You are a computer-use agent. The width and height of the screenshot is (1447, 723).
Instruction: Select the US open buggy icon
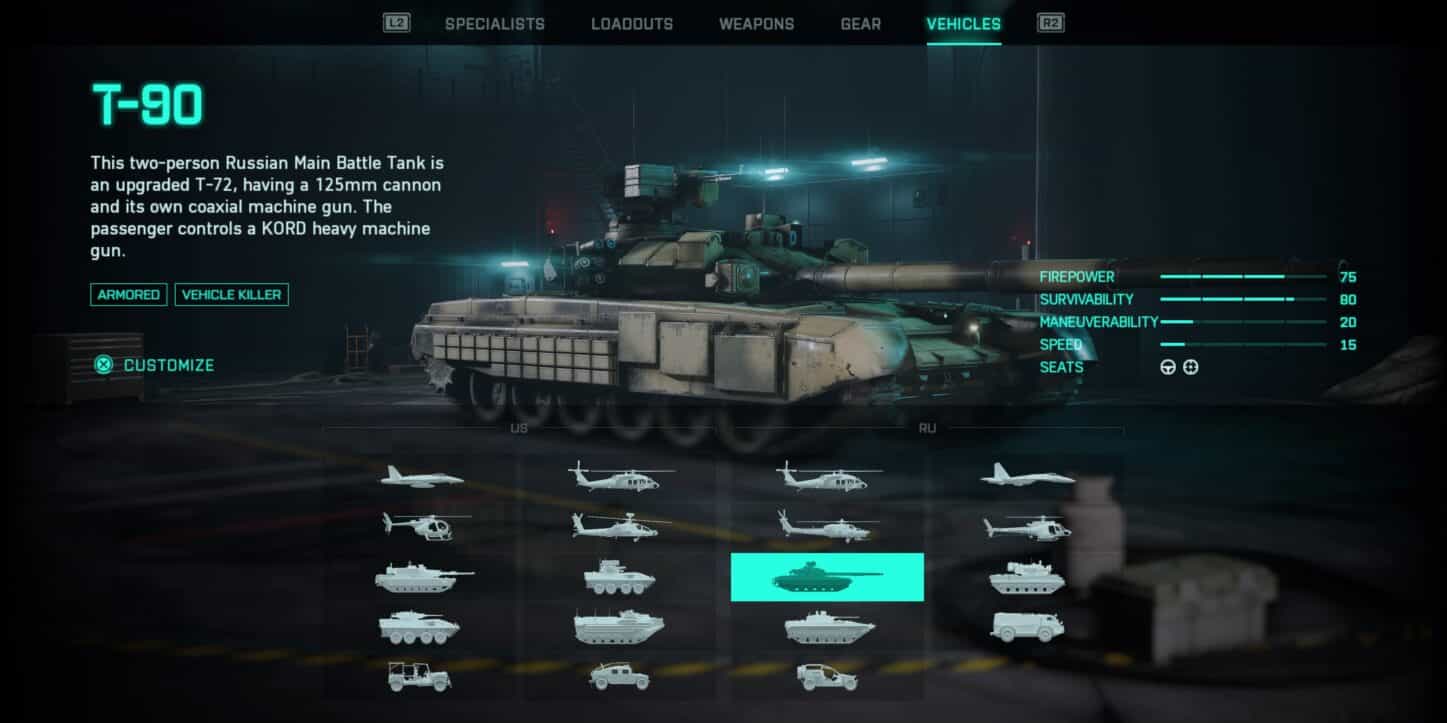(419, 677)
